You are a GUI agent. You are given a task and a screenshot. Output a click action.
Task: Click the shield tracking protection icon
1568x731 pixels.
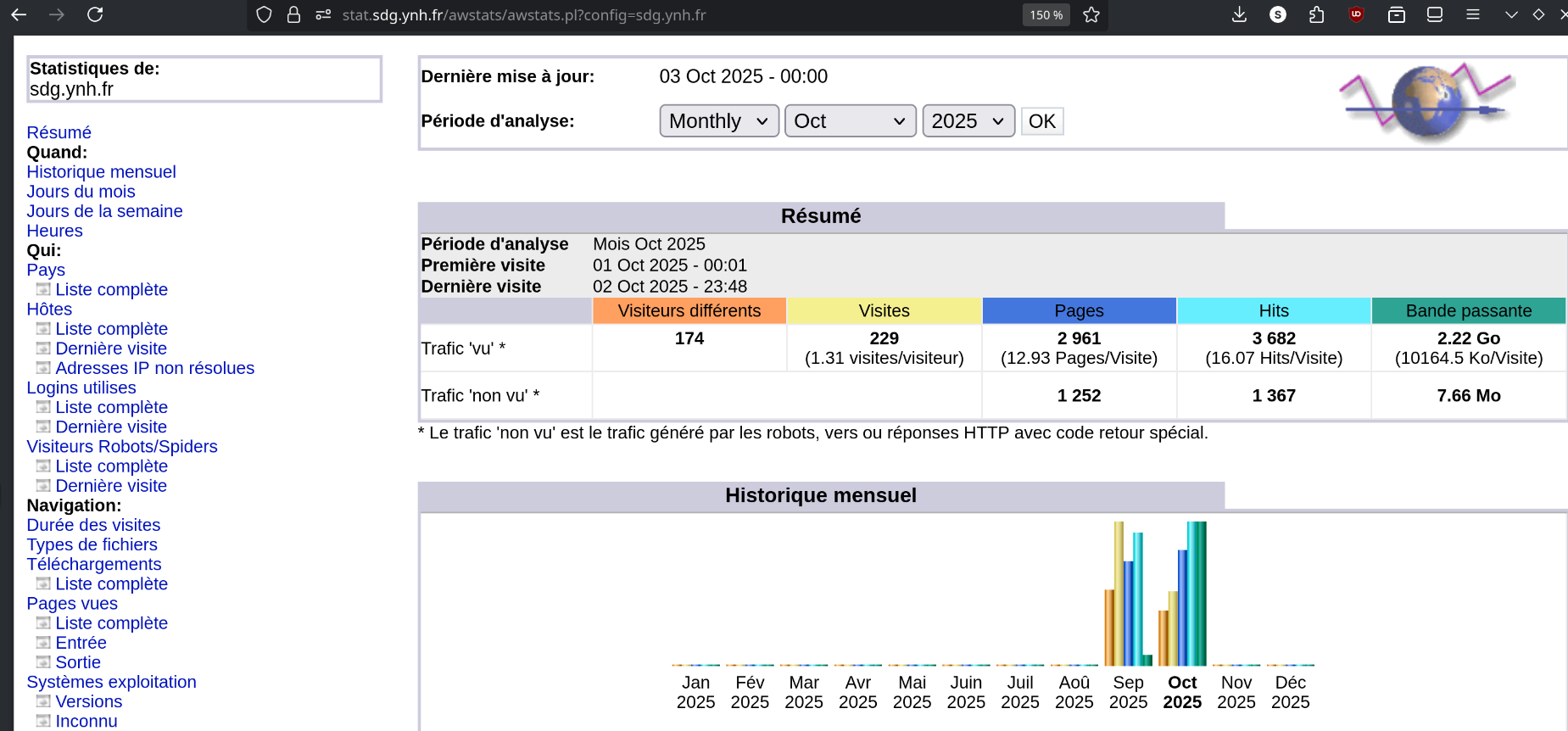(264, 14)
